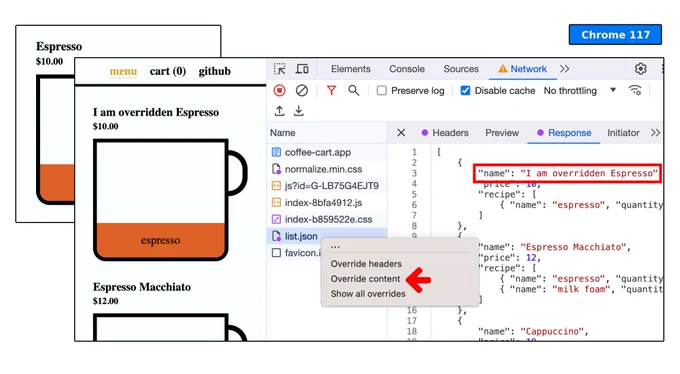Click the $10.00 price in background window
This screenshot has width=680, height=374.
coord(49,61)
